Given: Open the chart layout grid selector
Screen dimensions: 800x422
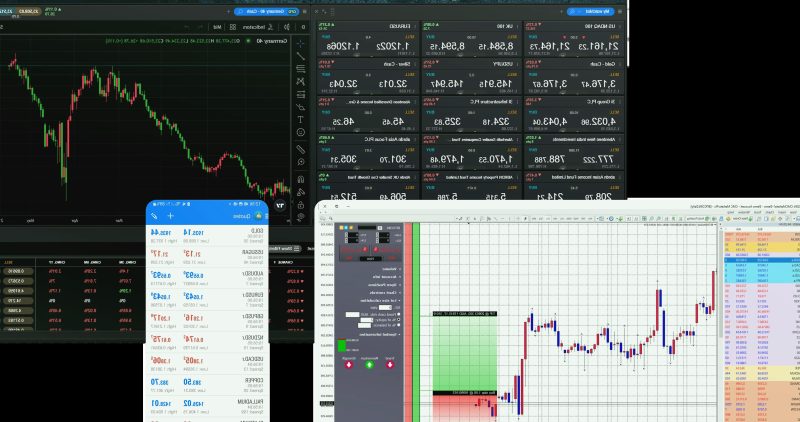Looking at the screenshot, I should (x=233, y=27).
